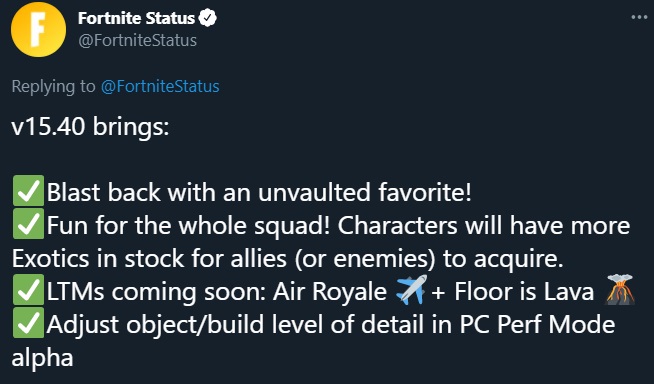Click the airplane emoji after Air Royale
This screenshot has width=654, height=384.
click(411, 289)
